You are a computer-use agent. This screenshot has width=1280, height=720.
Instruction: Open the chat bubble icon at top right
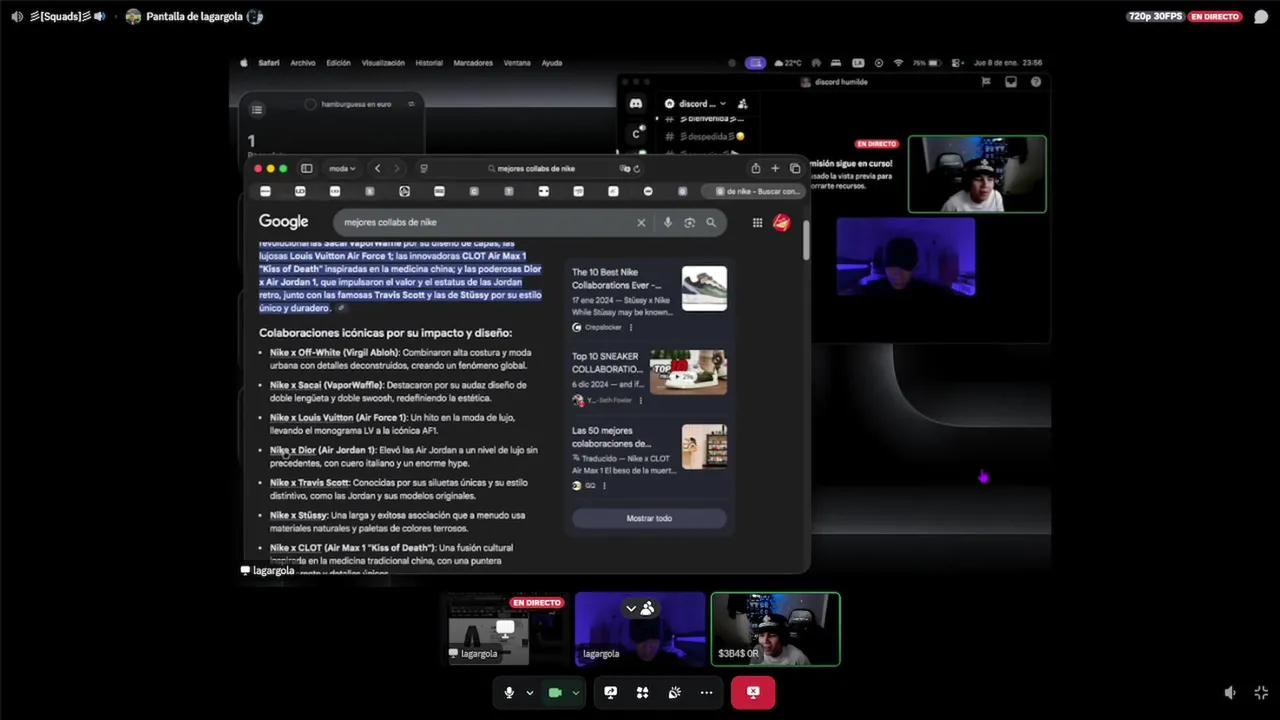[x=1261, y=17]
